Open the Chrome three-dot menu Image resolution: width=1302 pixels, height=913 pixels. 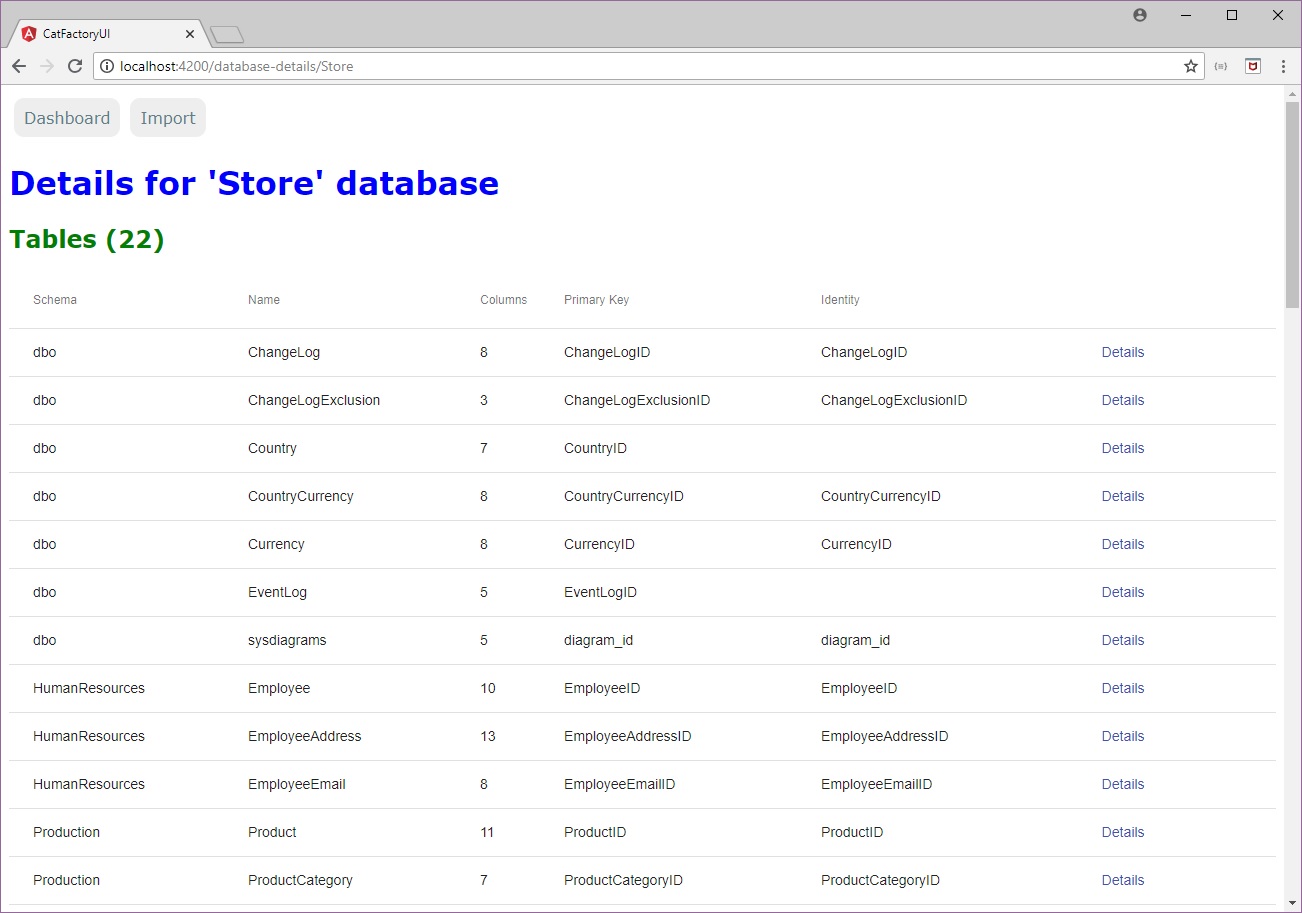[x=1282, y=66]
